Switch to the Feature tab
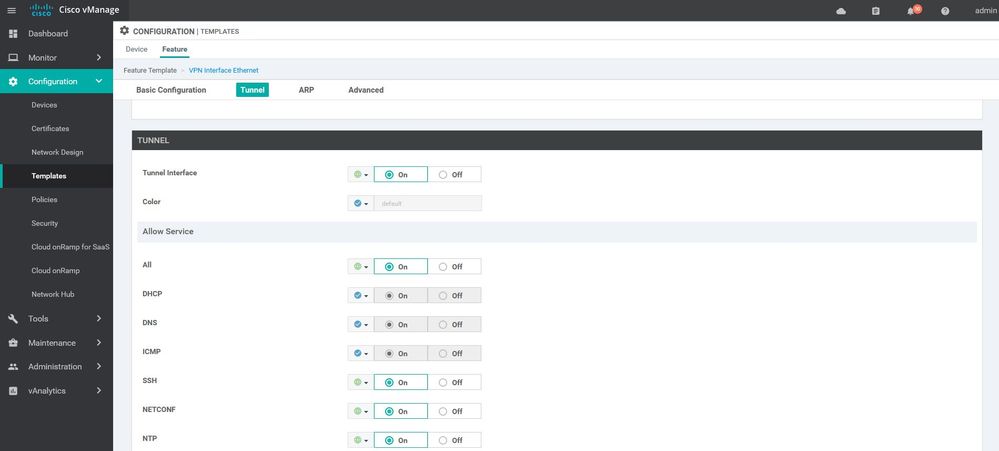Screen dimensions: 999x451 (175, 49)
